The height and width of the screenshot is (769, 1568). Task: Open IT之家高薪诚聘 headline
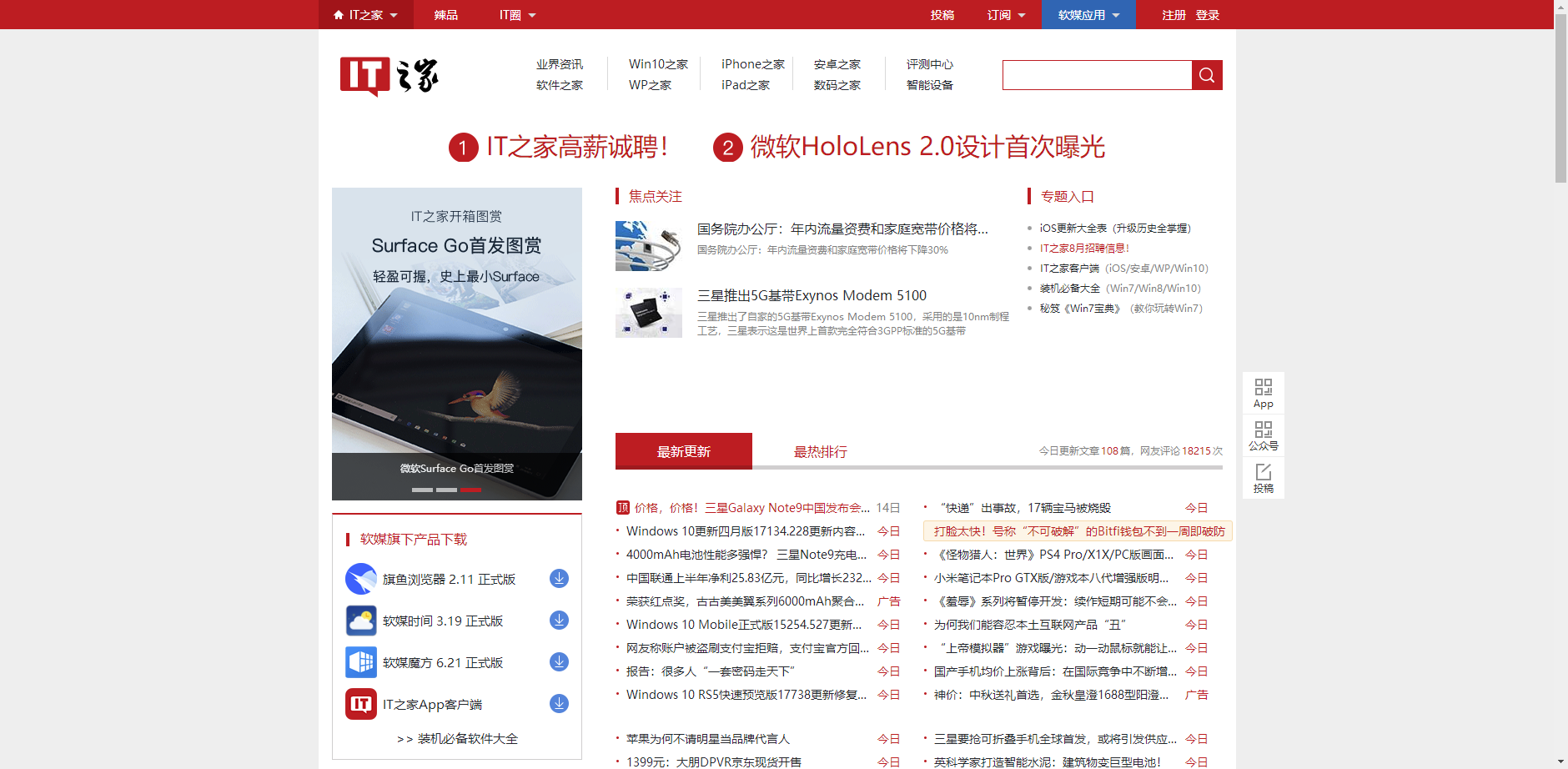(x=559, y=147)
